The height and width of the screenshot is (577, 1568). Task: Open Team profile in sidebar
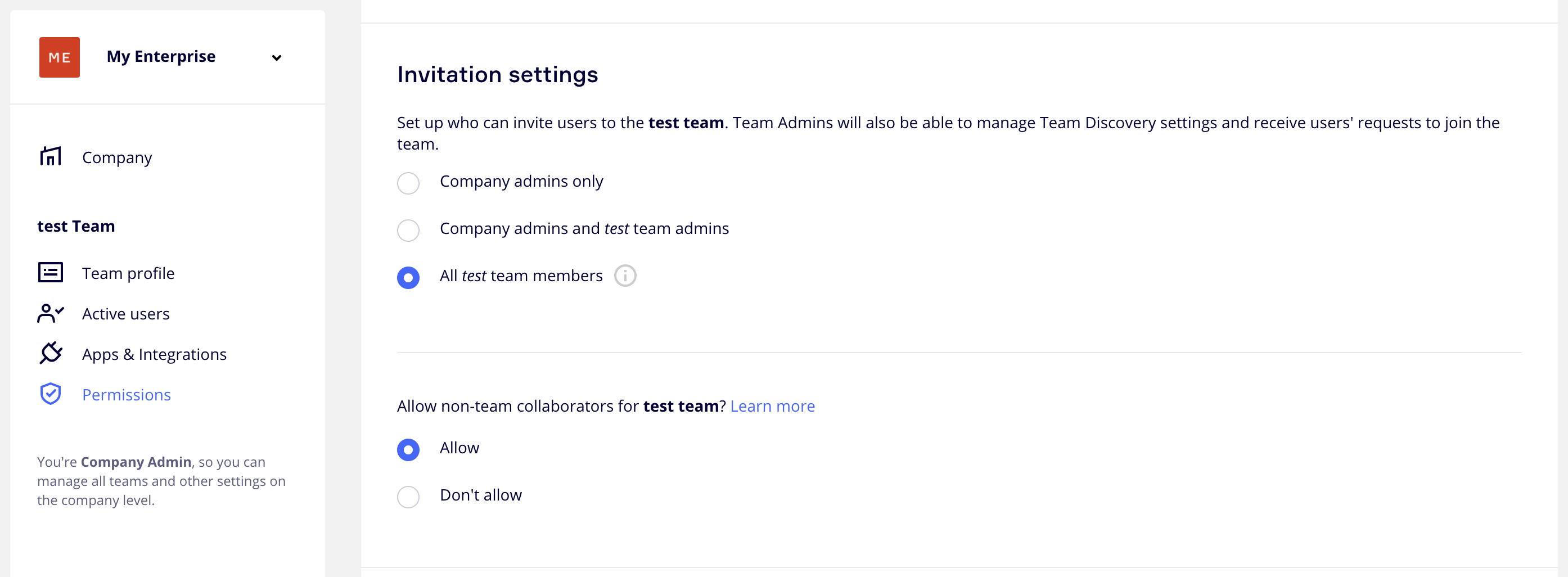click(128, 273)
